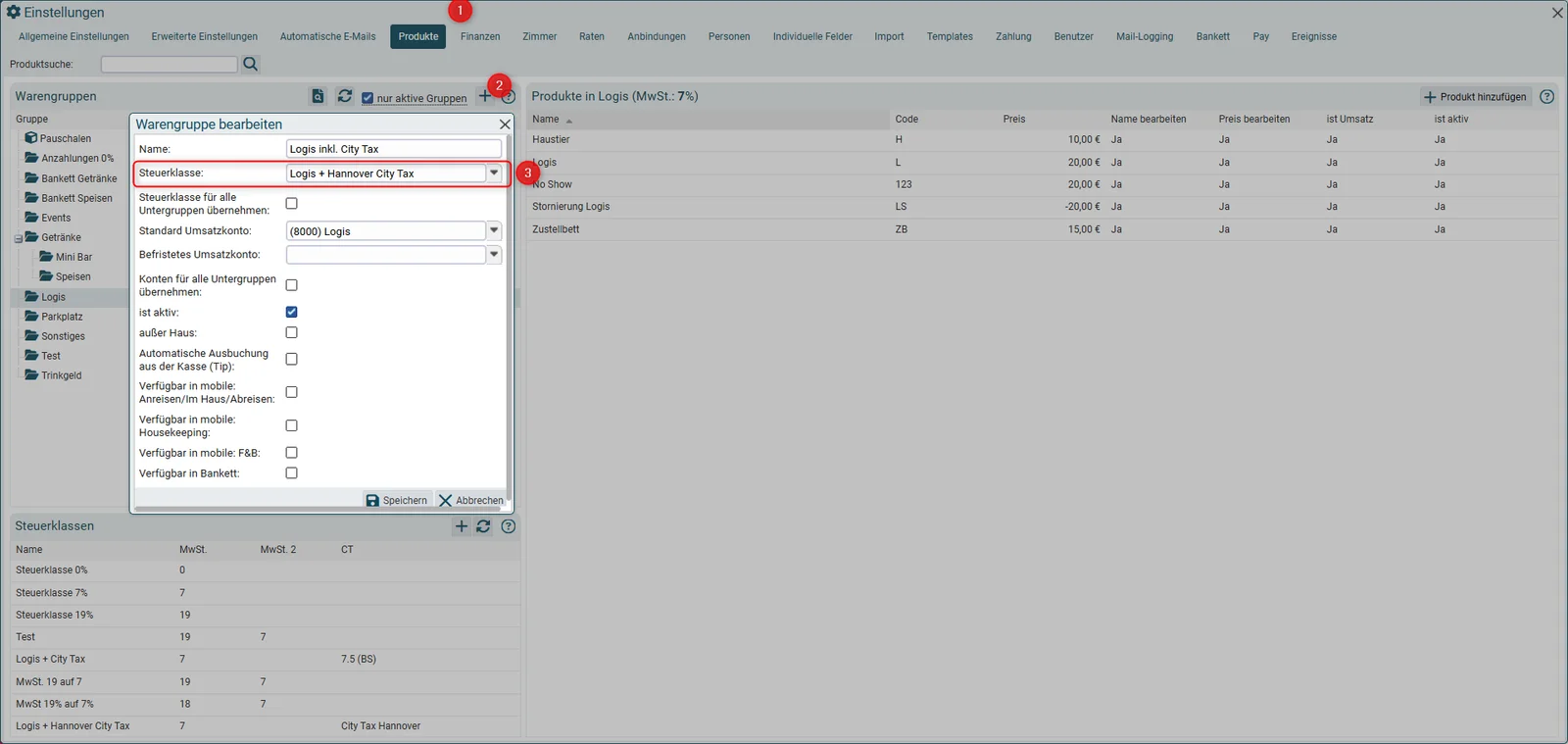
Task: Collapse the Getränke tree node
Action: tap(19, 238)
